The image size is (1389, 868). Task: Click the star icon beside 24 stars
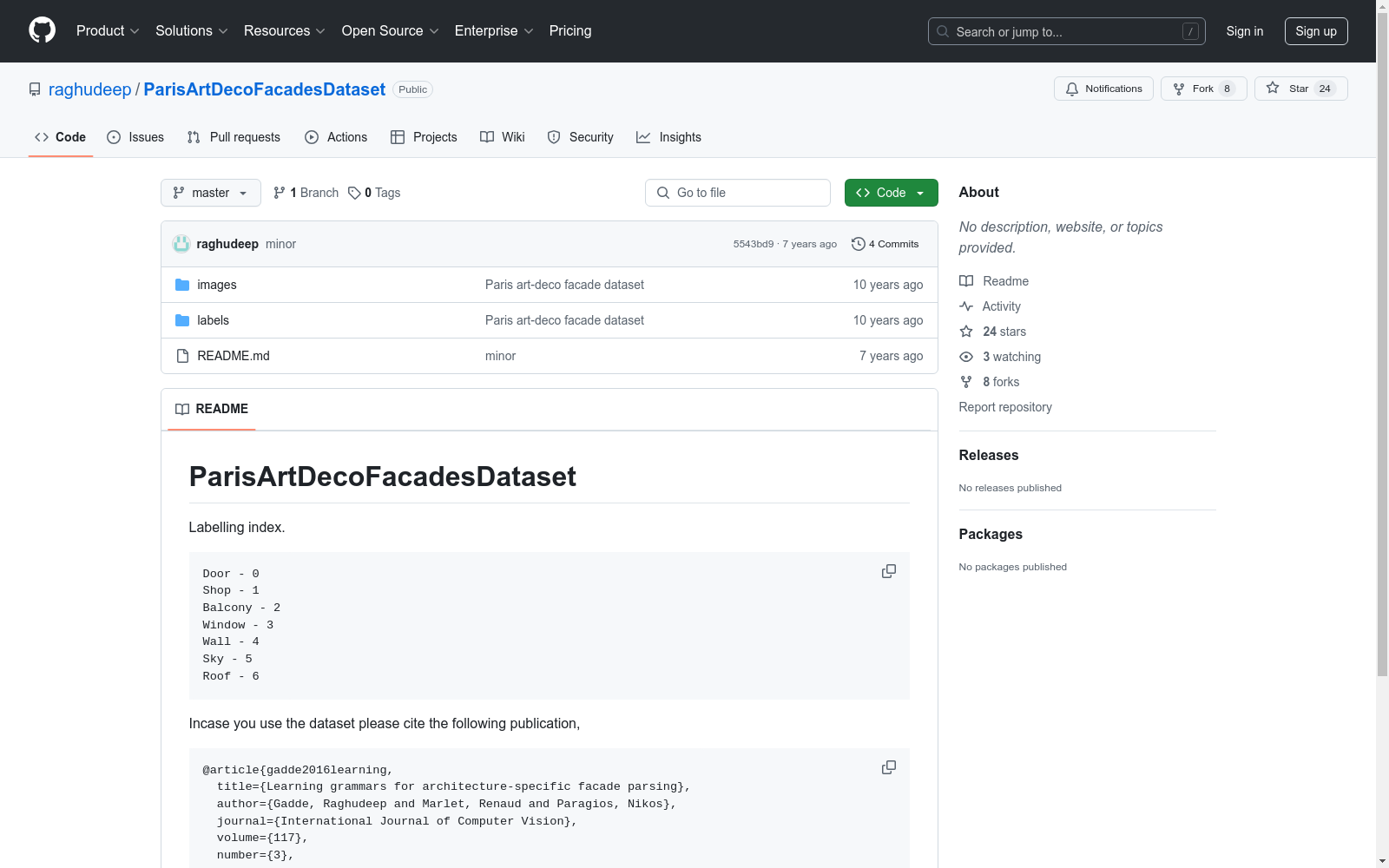click(966, 332)
